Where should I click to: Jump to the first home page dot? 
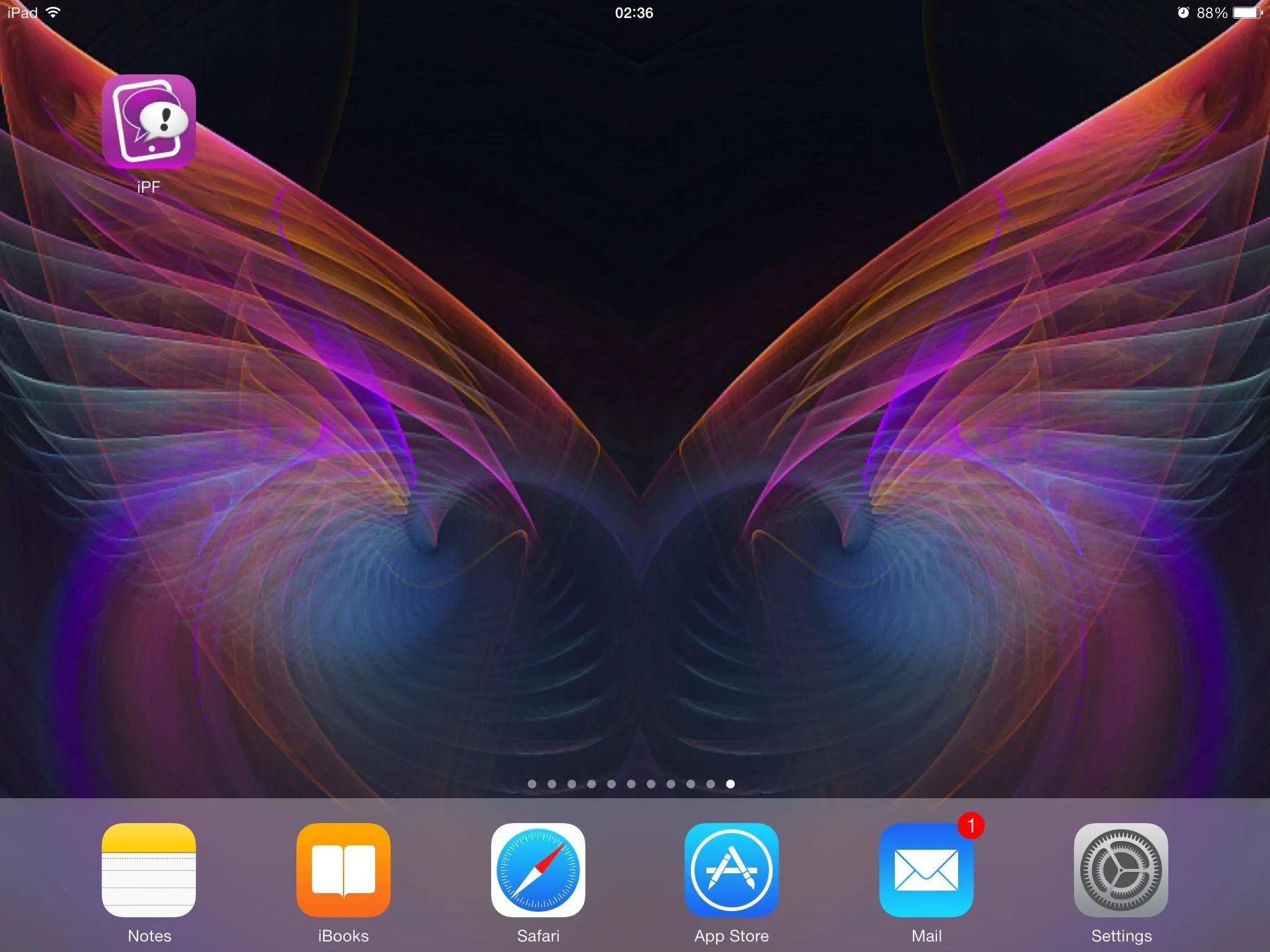(532, 784)
